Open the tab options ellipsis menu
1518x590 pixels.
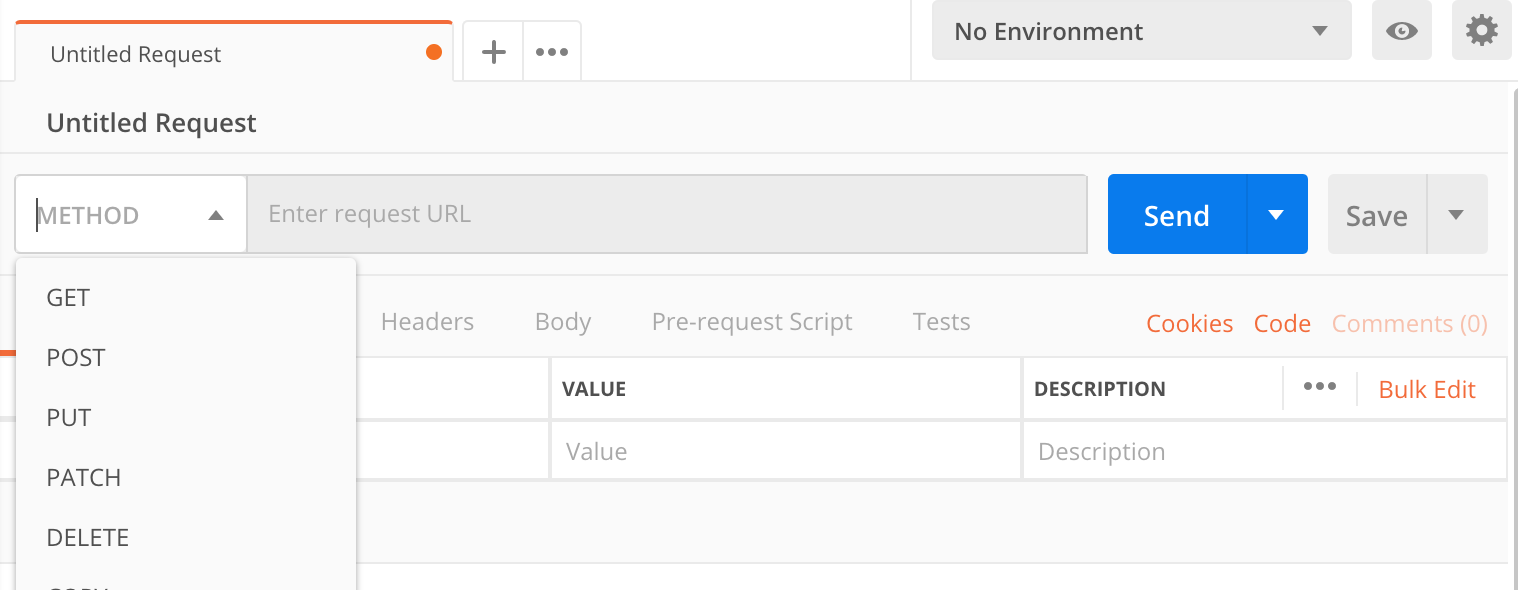(551, 51)
